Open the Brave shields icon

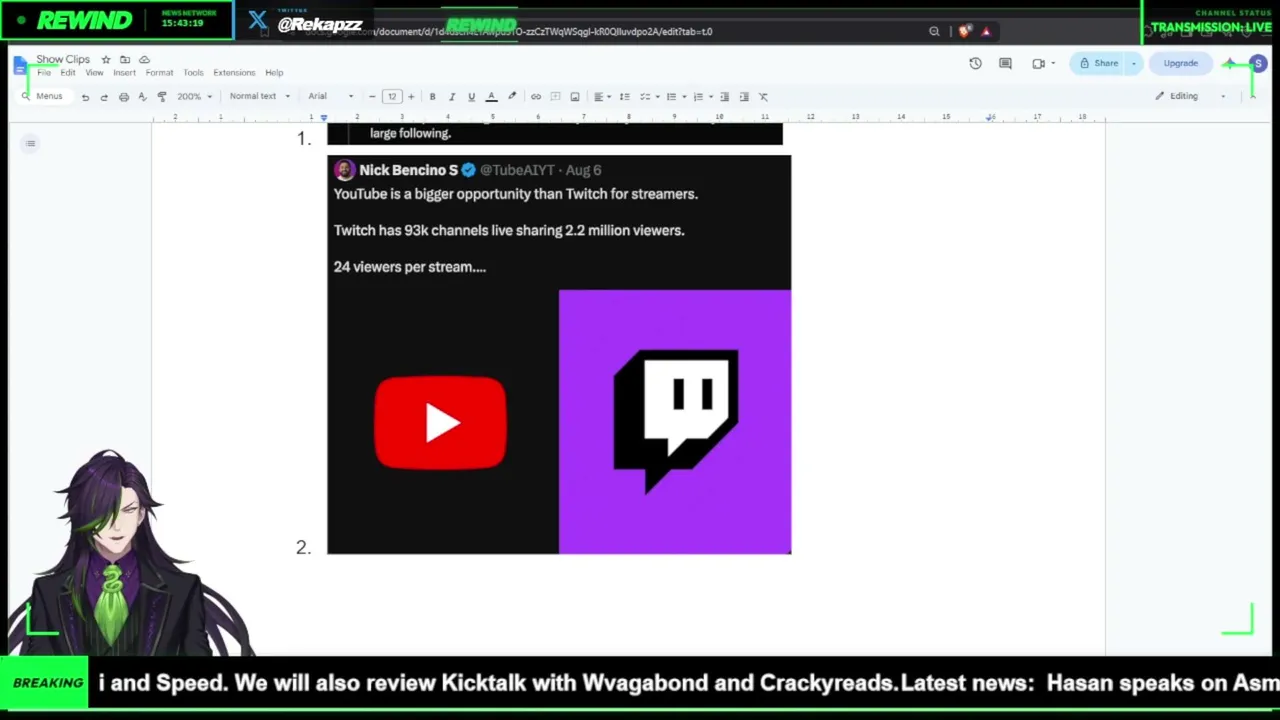(x=964, y=32)
